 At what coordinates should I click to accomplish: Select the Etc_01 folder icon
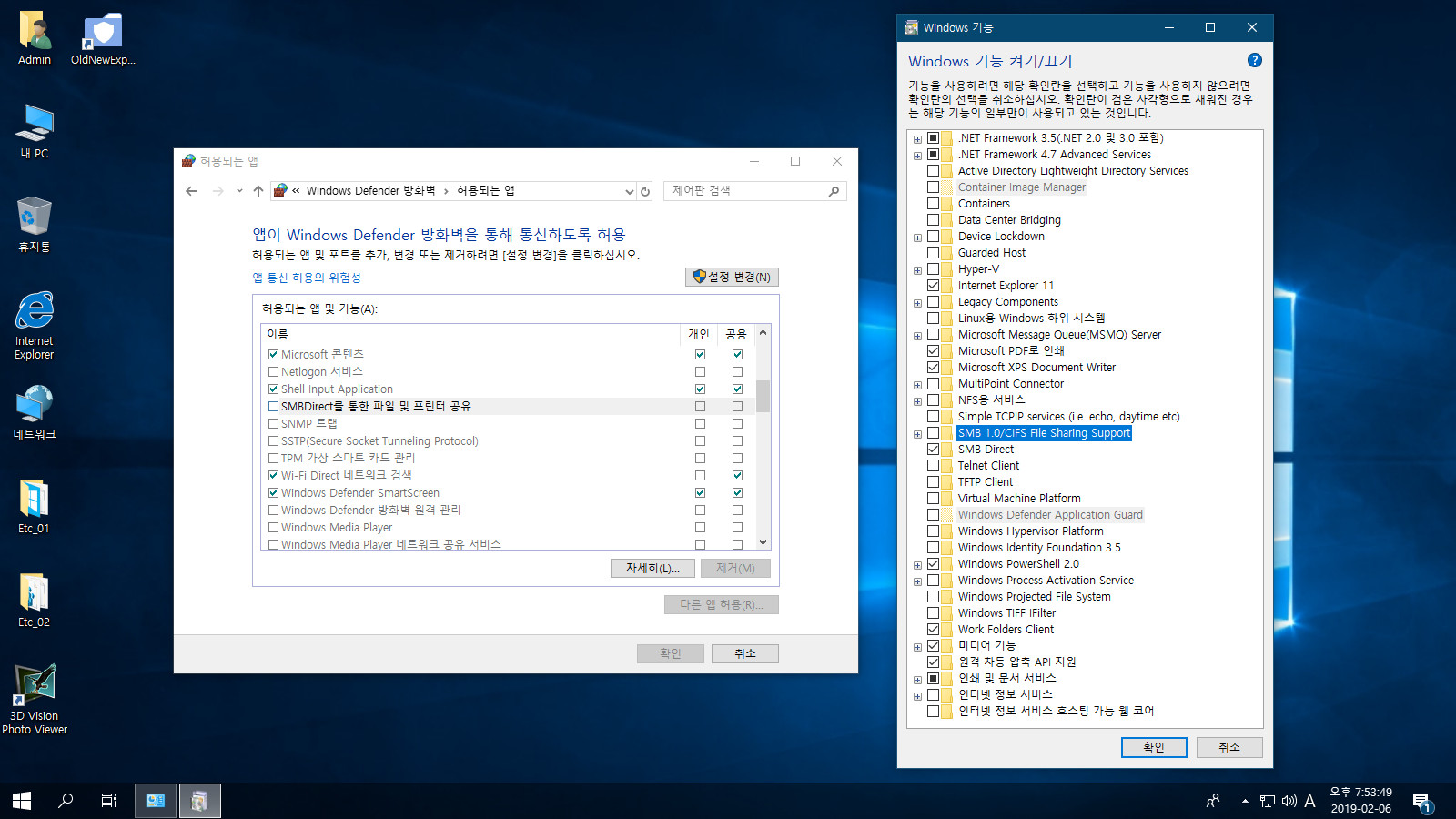(35, 507)
